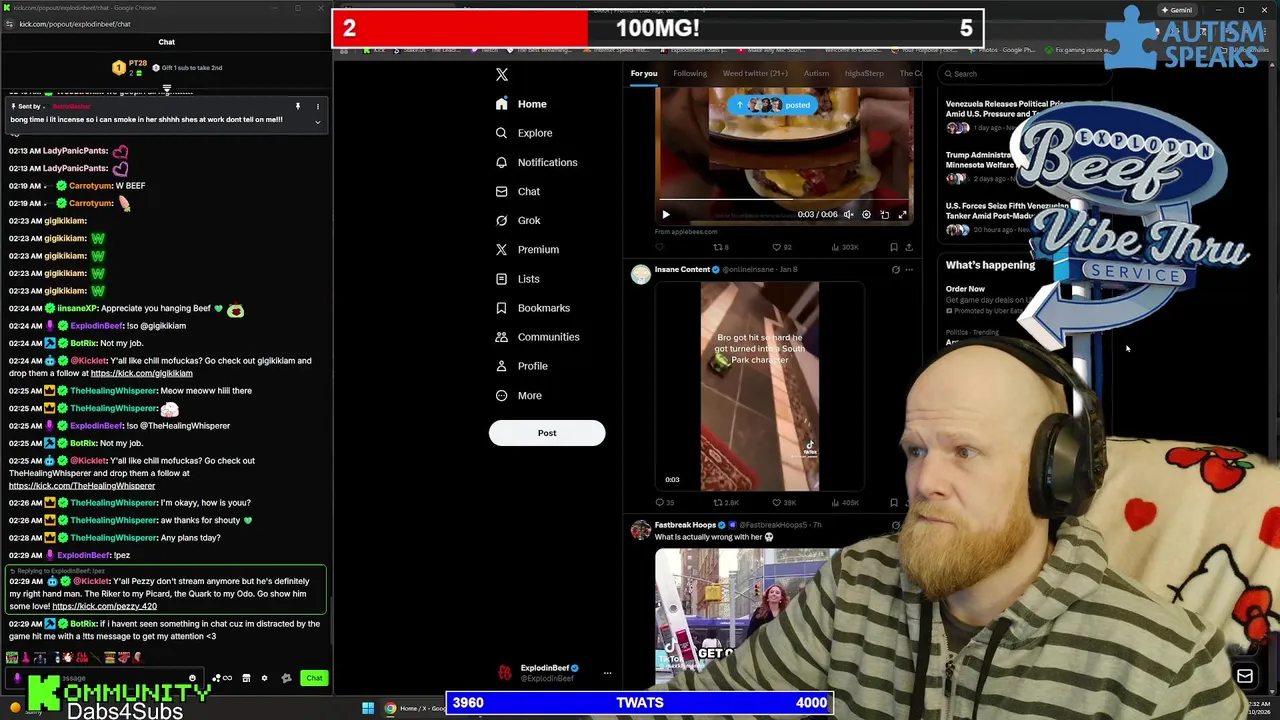The height and width of the screenshot is (720, 1280).
Task: Share the Applebees burger post
Action: [x=908, y=247]
